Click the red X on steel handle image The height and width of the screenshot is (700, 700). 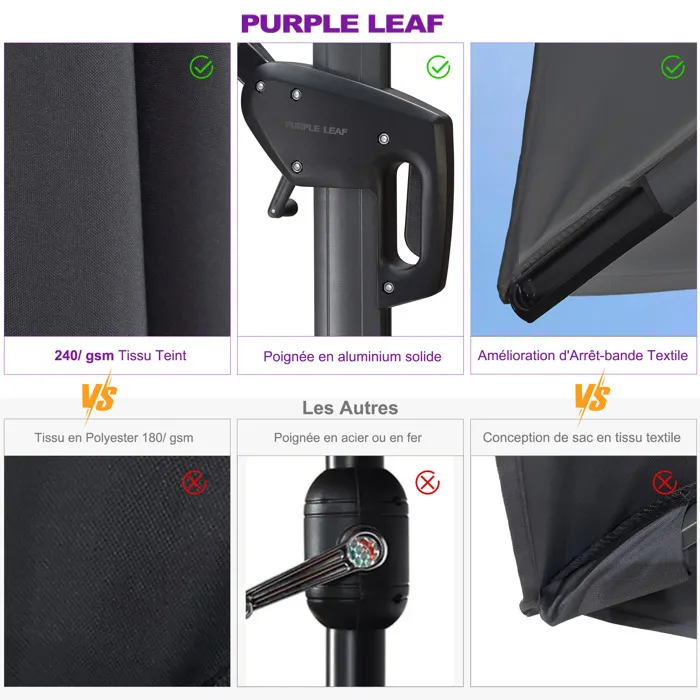point(428,483)
